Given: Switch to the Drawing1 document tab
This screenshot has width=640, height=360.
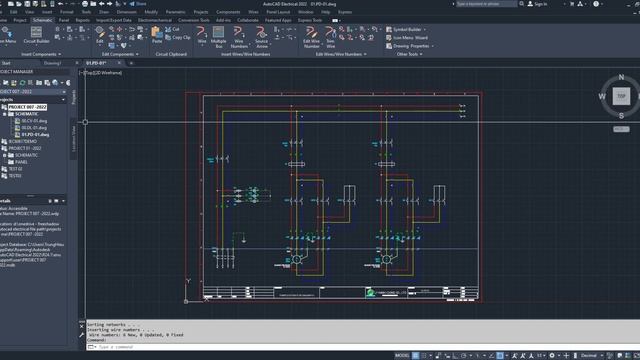Looking at the screenshot, I should coord(52,63).
